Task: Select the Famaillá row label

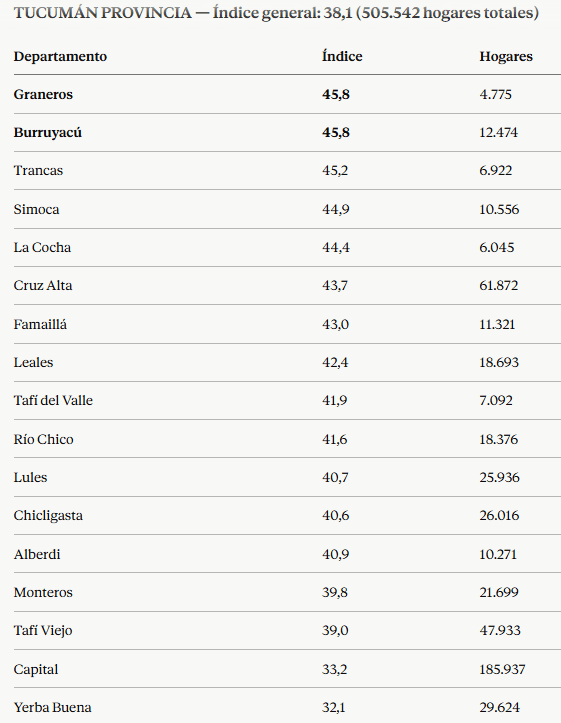Action: 40,324
